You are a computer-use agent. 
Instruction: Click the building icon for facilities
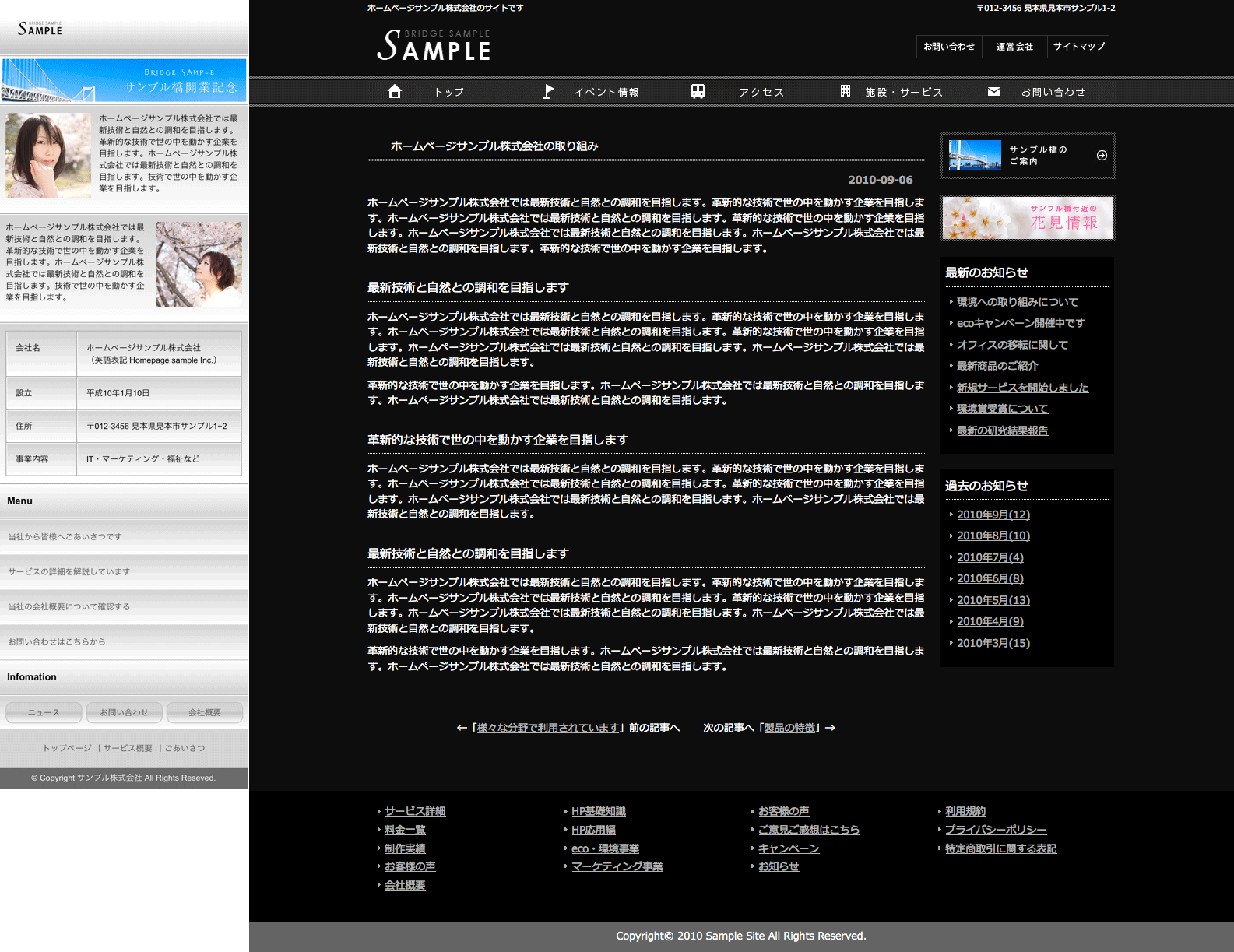846,92
